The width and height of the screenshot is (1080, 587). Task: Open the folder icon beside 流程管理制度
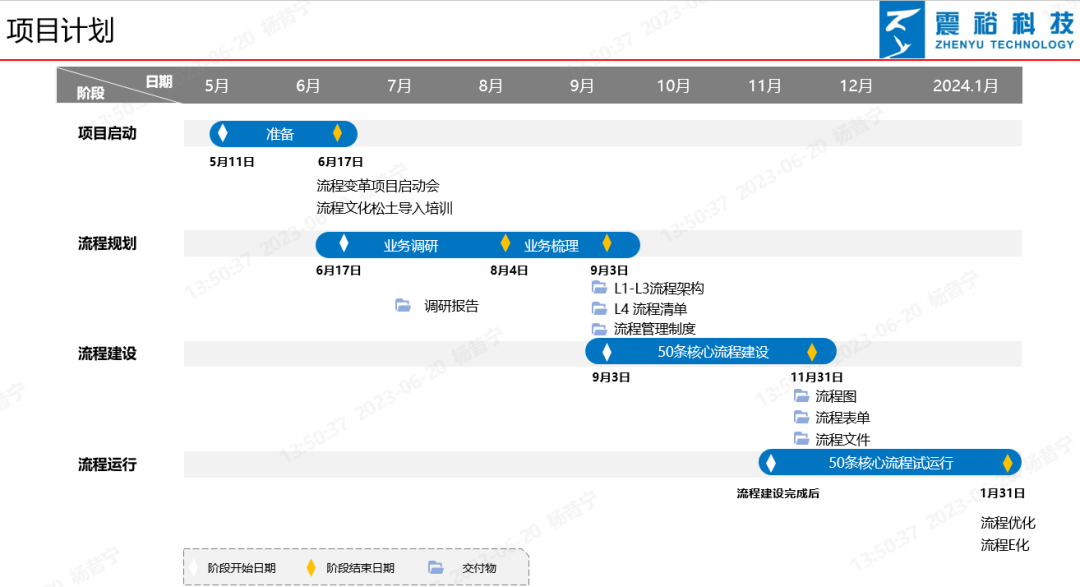(599, 329)
